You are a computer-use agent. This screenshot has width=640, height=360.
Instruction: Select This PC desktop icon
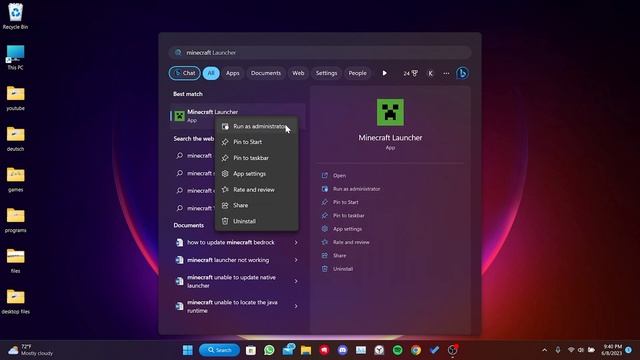(x=16, y=58)
